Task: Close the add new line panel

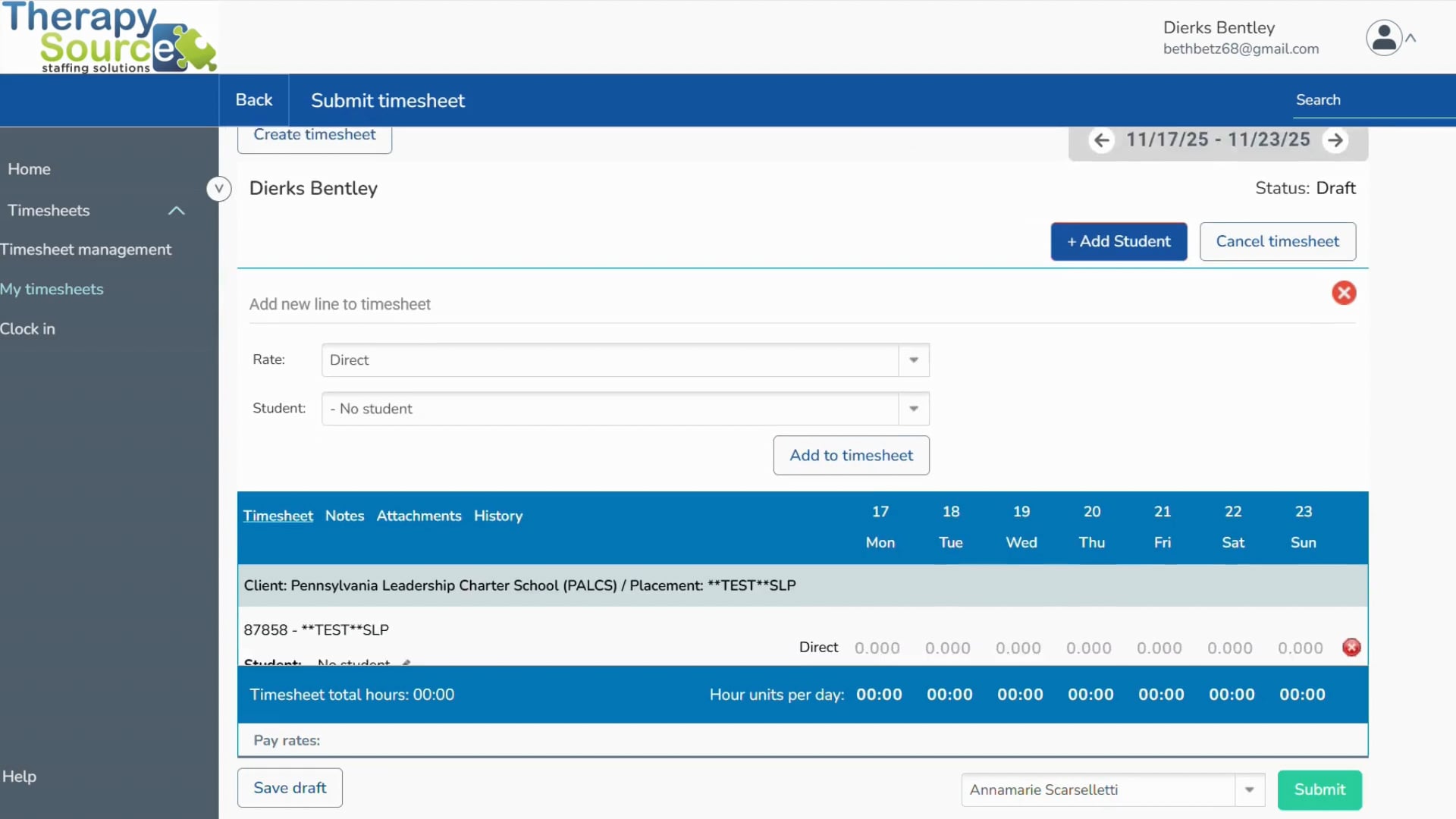Action: (x=1344, y=293)
